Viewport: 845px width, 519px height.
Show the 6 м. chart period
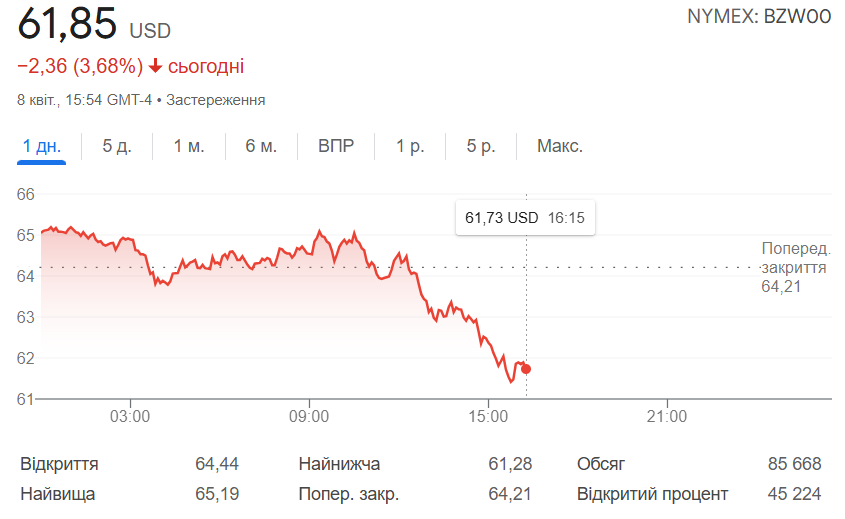coord(261,146)
